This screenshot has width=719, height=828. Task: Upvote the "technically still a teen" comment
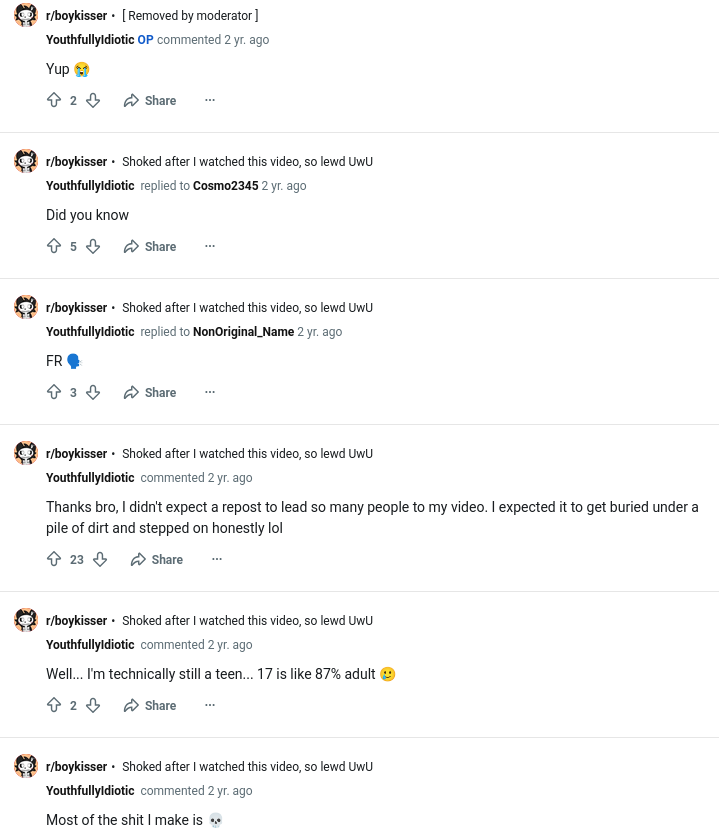(54, 705)
